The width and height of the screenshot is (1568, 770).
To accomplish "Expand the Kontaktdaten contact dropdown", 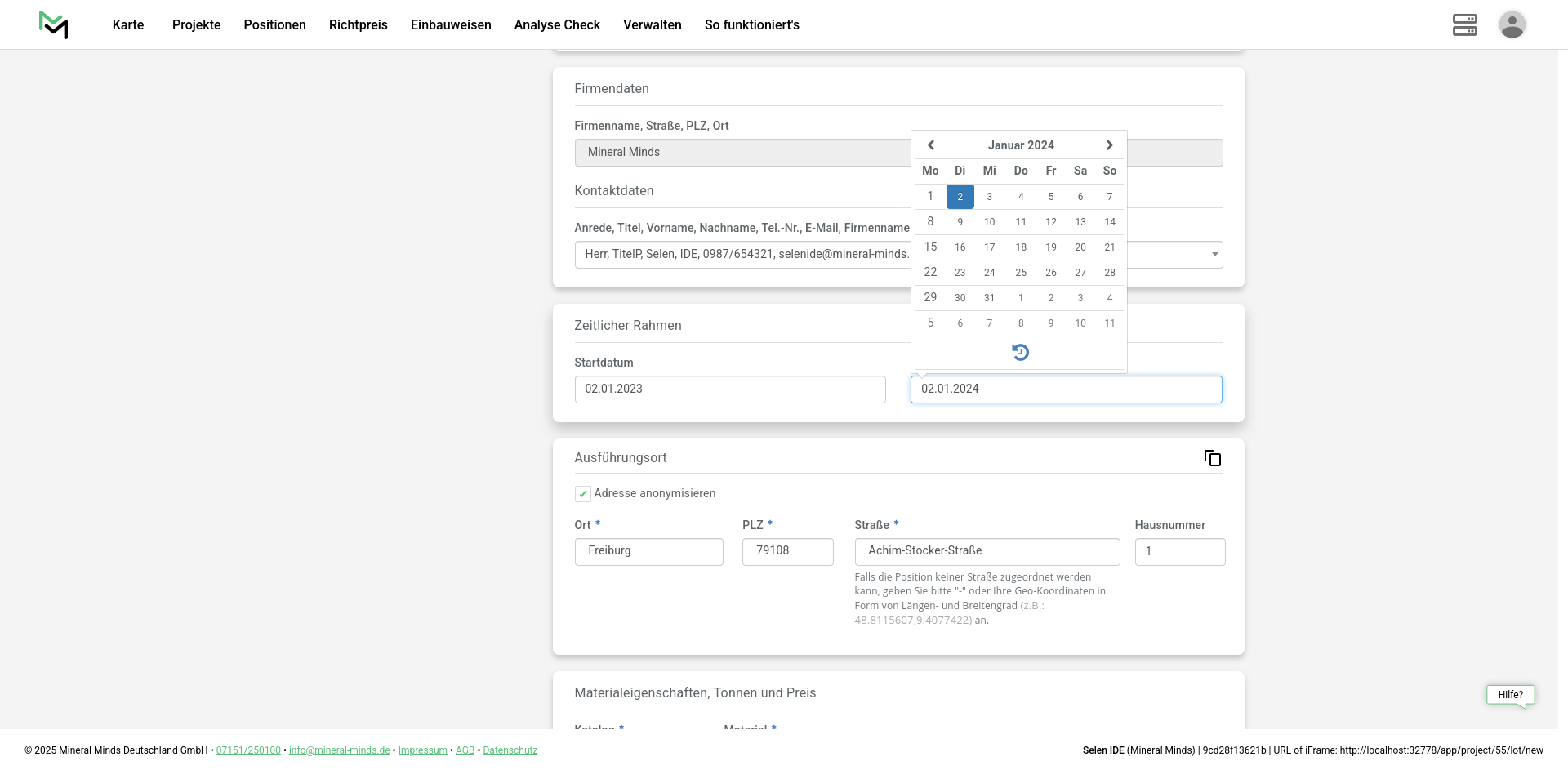I will point(1214,255).
